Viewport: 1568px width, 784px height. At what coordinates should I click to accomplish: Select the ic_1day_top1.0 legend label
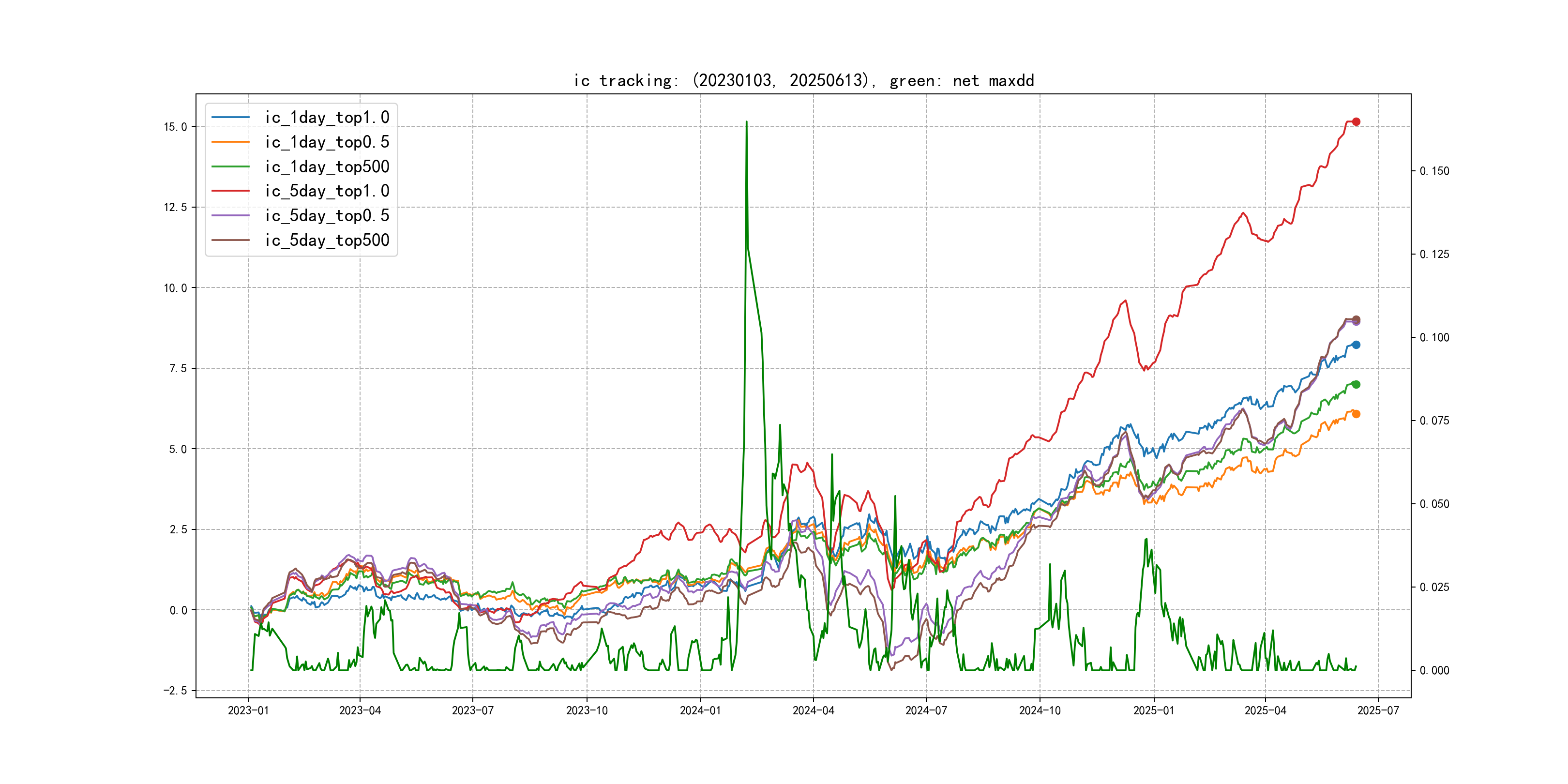[327, 118]
